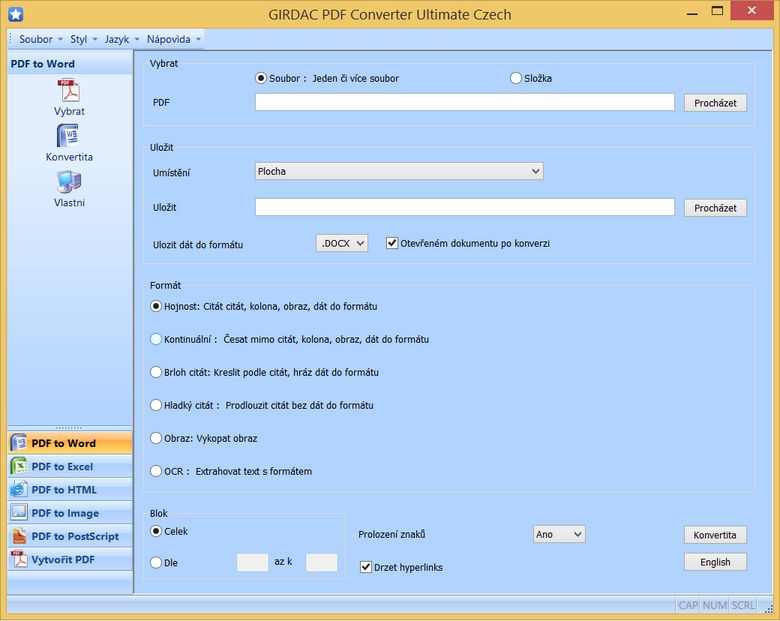Viewport: 780px width, 621px height.
Task: Open the Proložení znaků Ano dropdown
Action: tap(559, 534)
